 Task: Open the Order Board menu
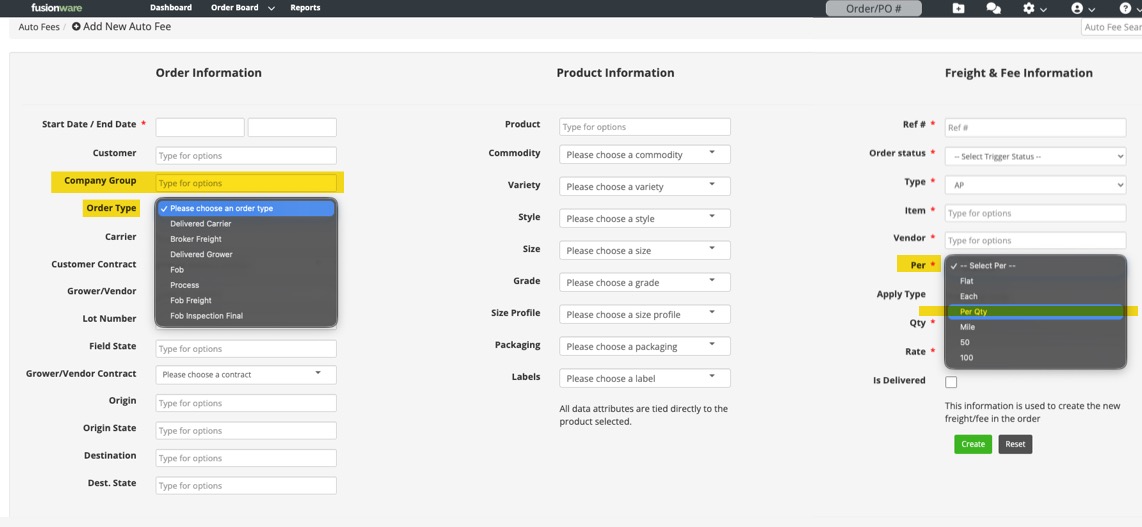pos(242,8)
